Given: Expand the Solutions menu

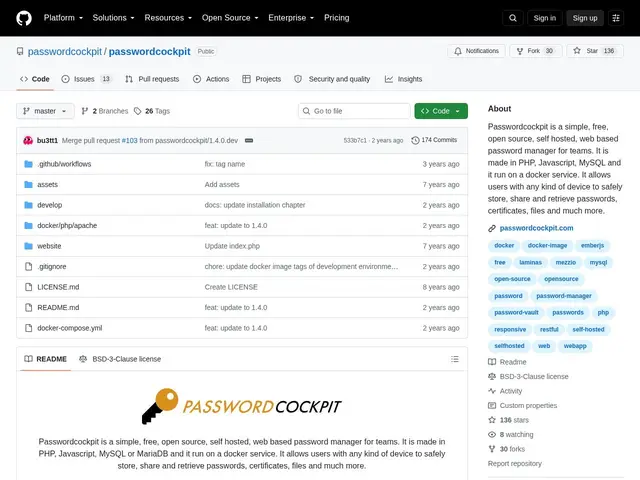Looking at the screenshot, I should click(x=113, y=18).
